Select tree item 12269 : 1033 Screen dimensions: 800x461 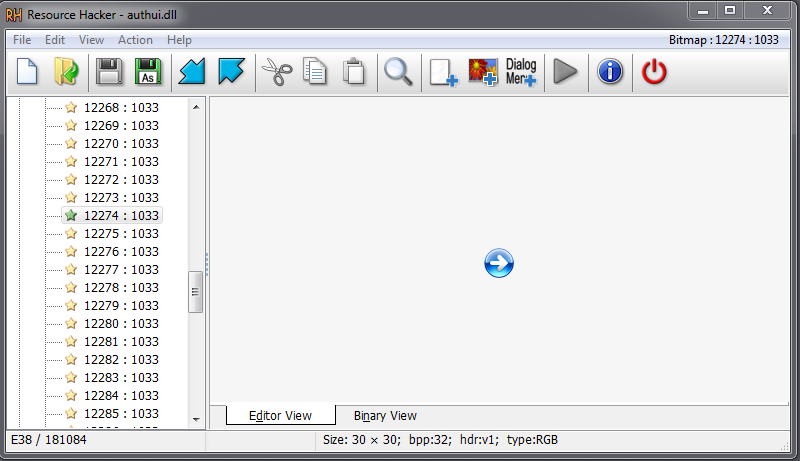pyautogui.click(x=121, y=125)
